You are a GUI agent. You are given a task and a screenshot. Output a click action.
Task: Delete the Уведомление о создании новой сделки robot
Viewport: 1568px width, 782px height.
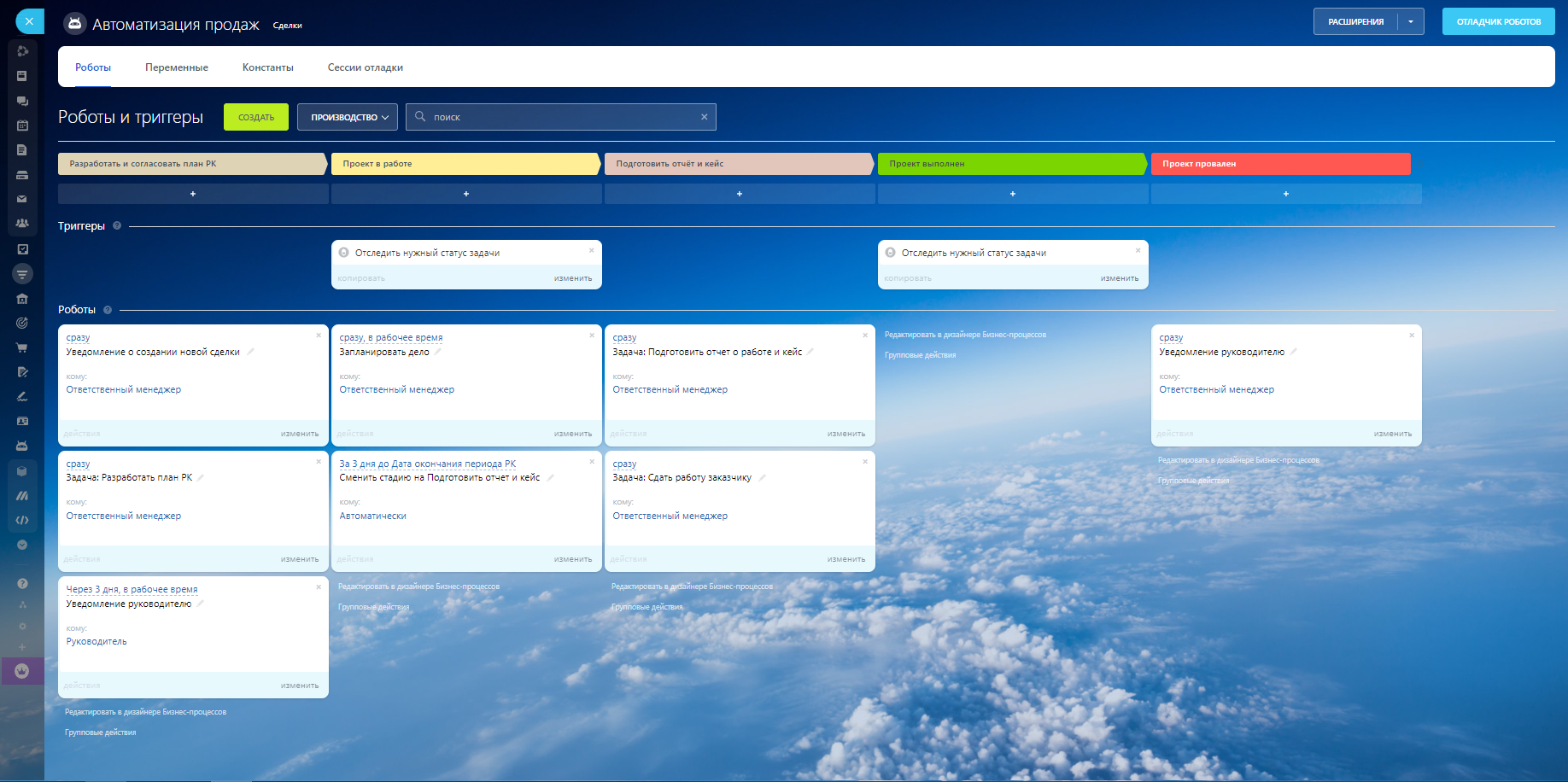pos(319,336)
